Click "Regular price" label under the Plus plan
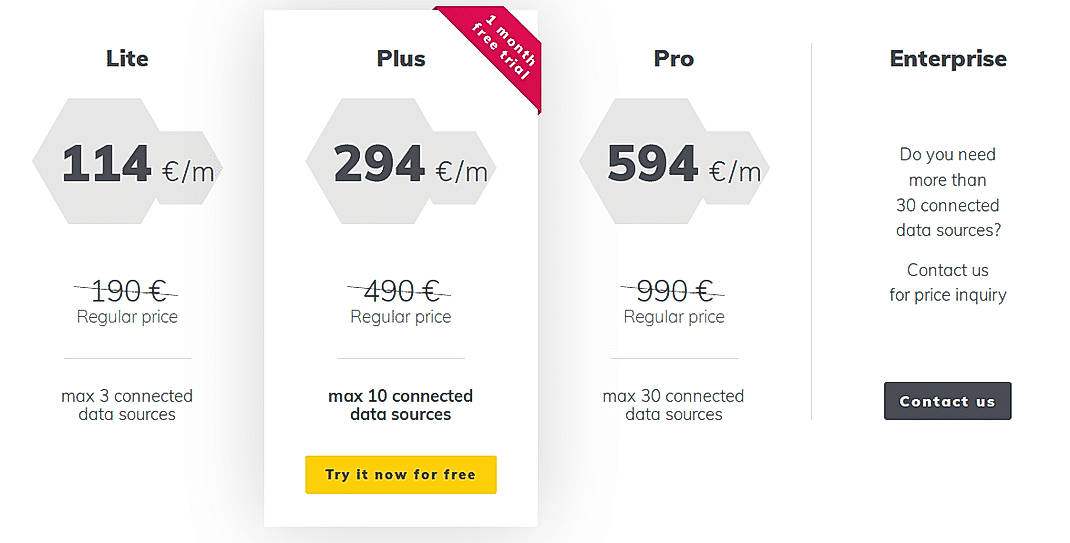The height and width of the screenshot is (543, 1070). pyautogui.click(x=400, y=317)
